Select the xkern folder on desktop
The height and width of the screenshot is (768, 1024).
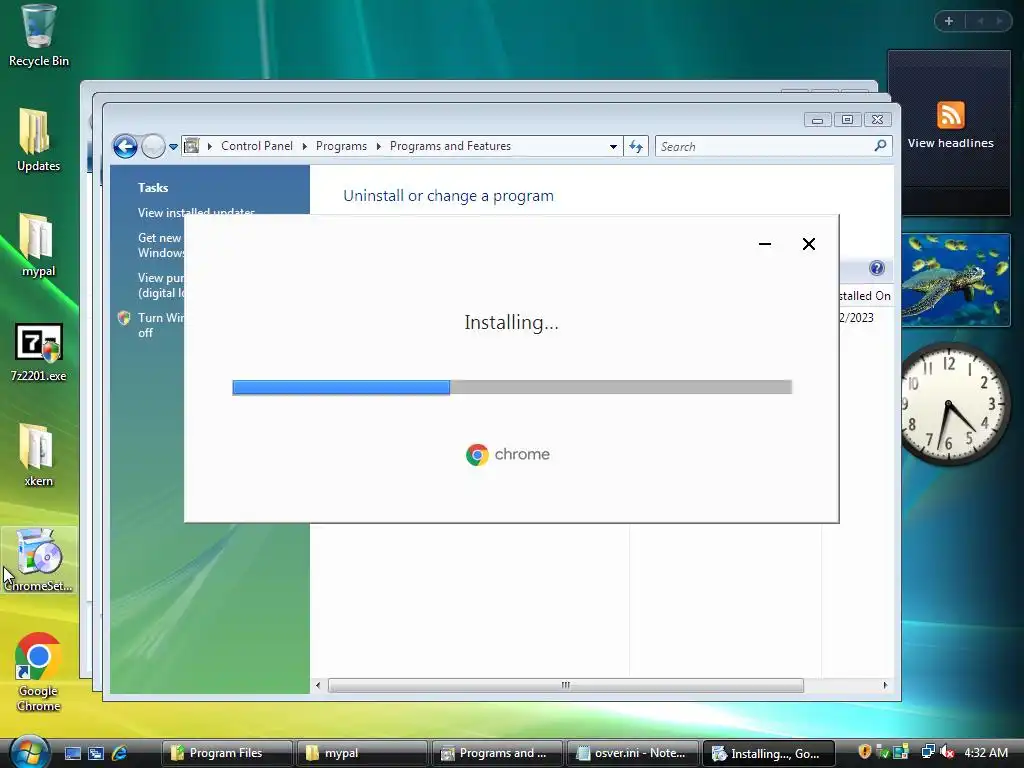point(39,455)
